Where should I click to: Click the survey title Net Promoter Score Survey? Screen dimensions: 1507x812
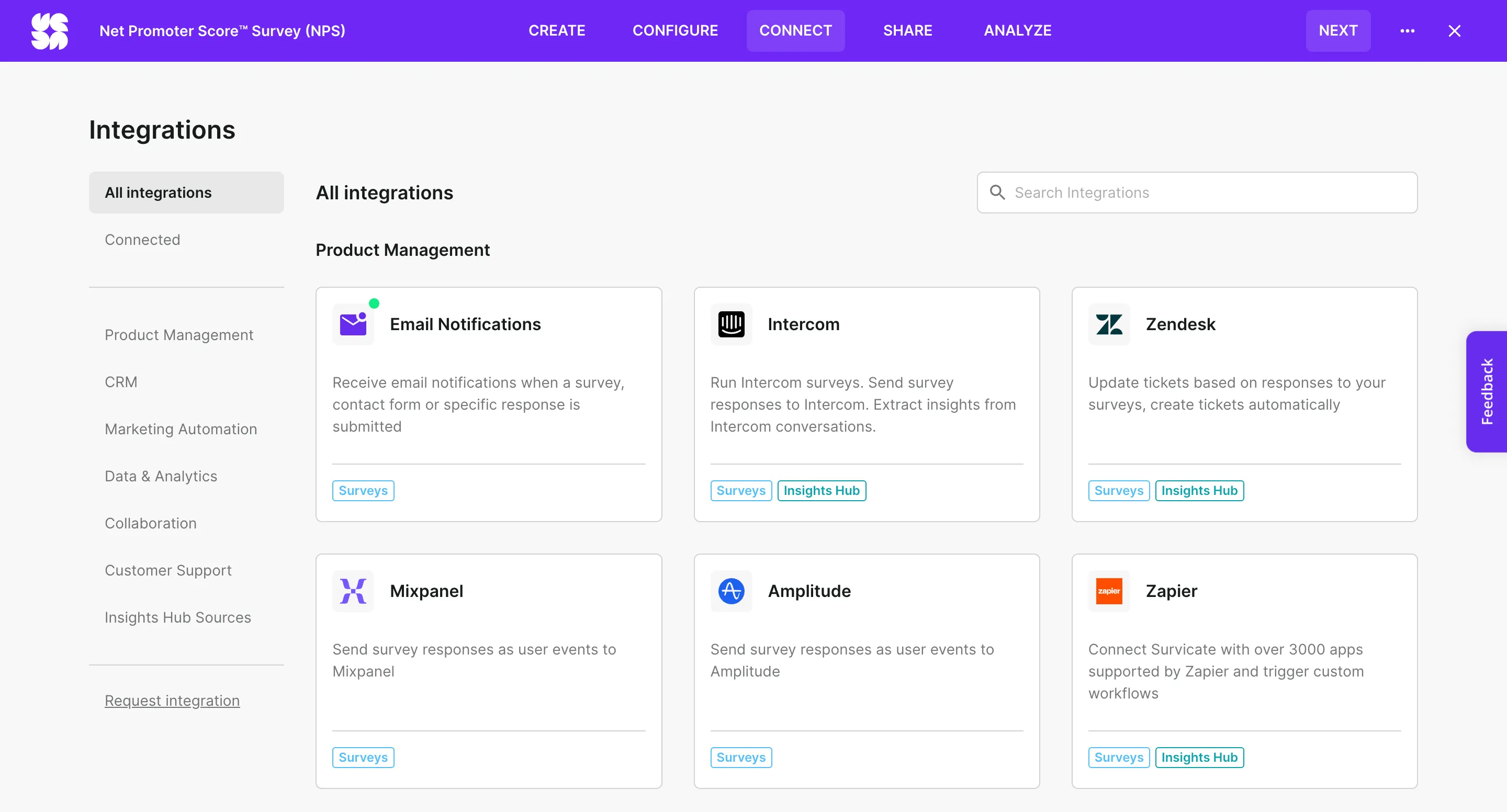click(222, 31)
